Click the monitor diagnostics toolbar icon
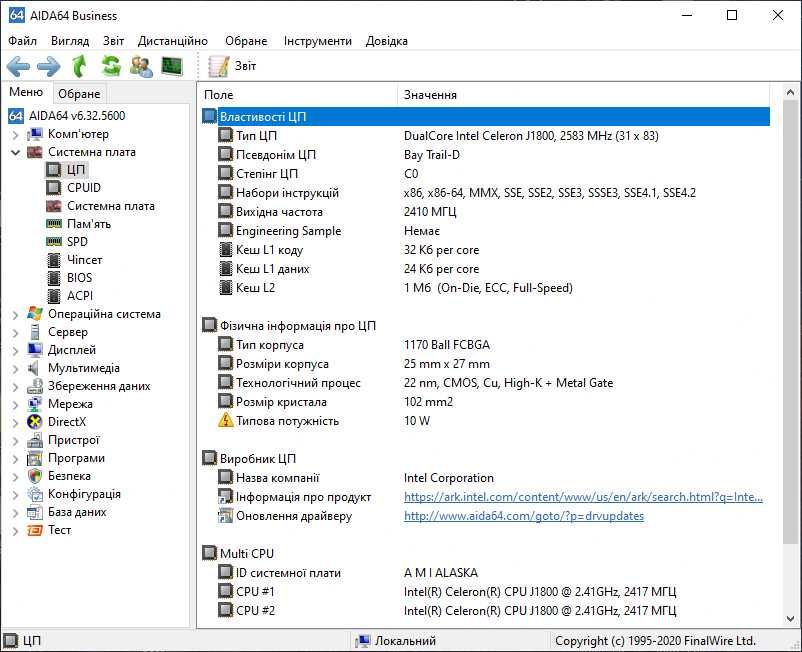The image size is (802, 652). coord(172,66)
